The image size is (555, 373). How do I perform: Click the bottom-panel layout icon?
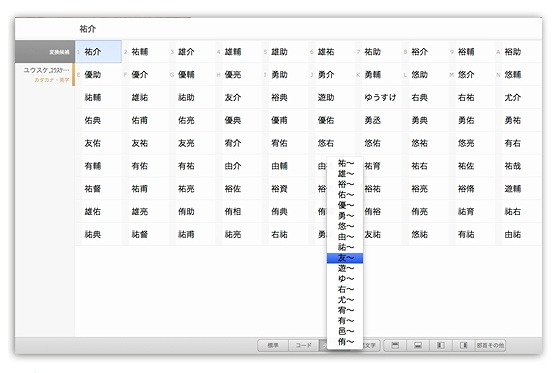click(418, 345)
